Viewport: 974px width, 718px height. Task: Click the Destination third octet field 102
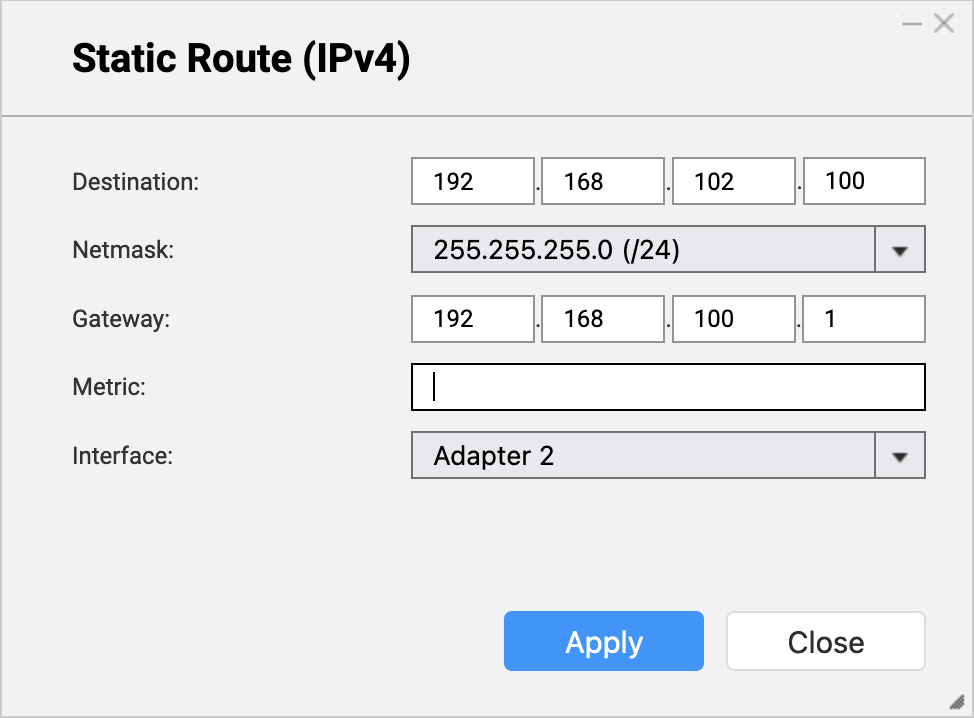[x=734, y=181]
